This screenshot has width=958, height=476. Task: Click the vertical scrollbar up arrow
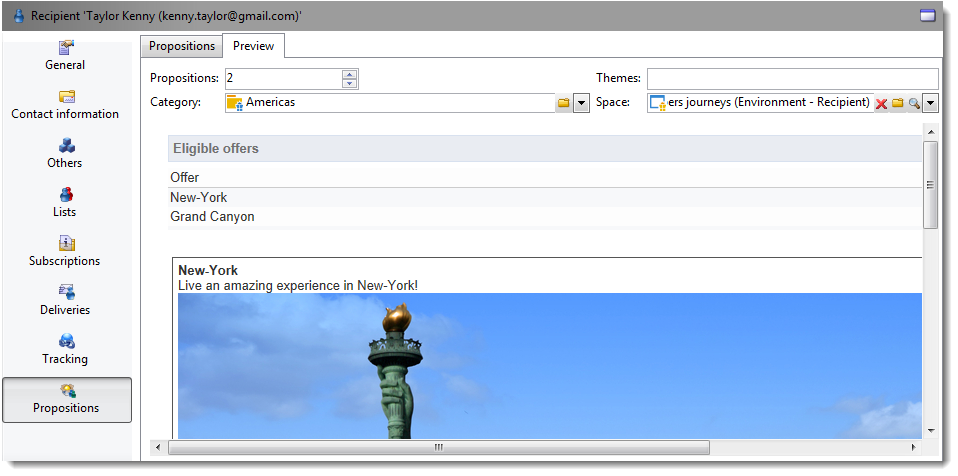point(931,132)
